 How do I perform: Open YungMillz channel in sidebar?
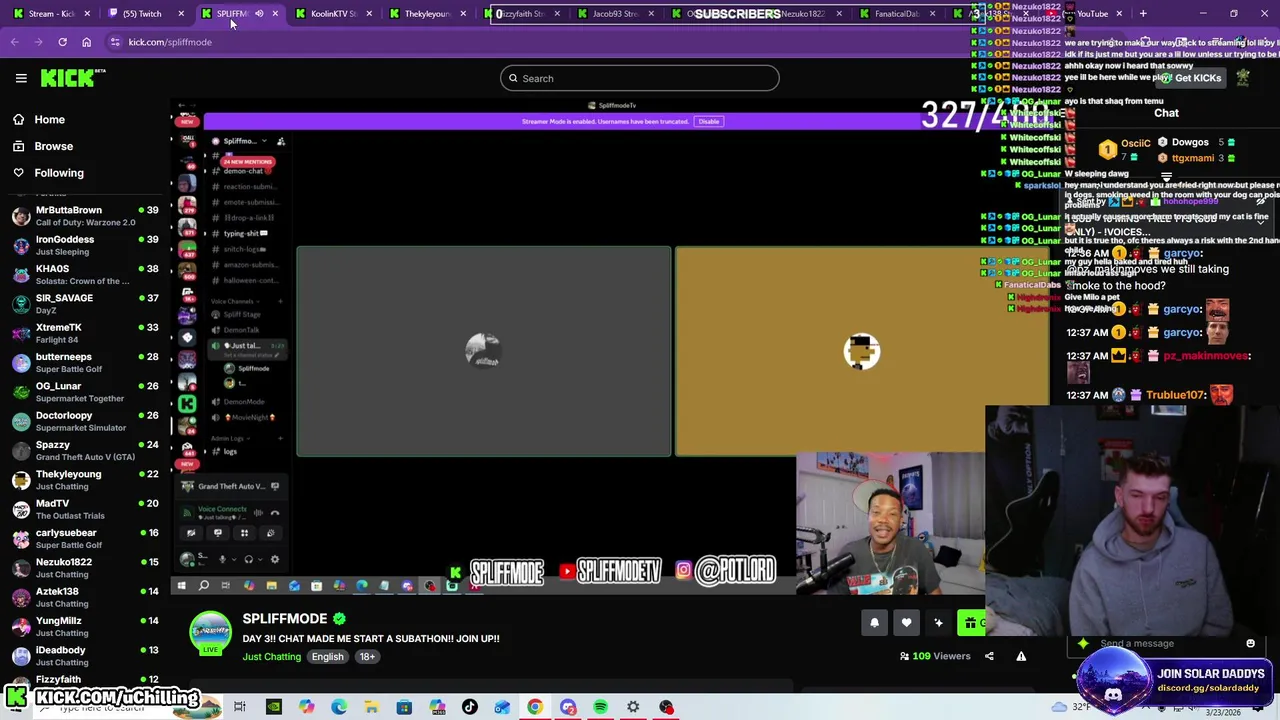(x=85, y=626)
